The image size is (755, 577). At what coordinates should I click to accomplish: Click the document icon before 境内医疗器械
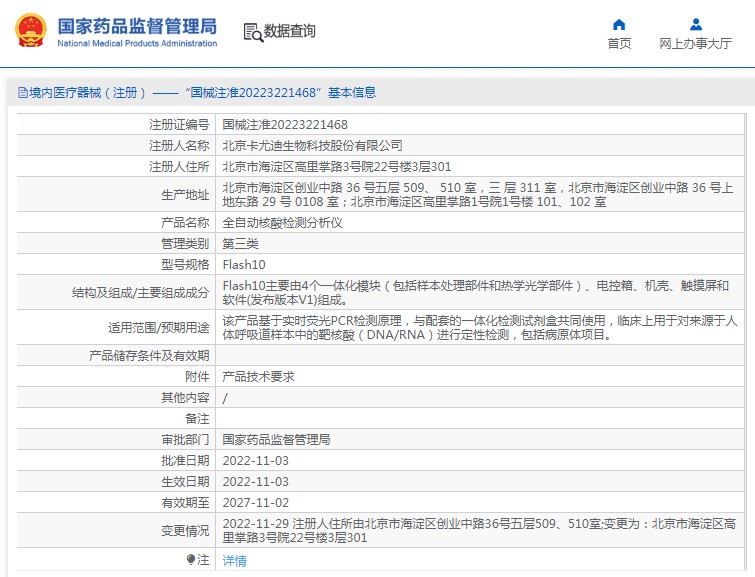click(x=22, y=92)
